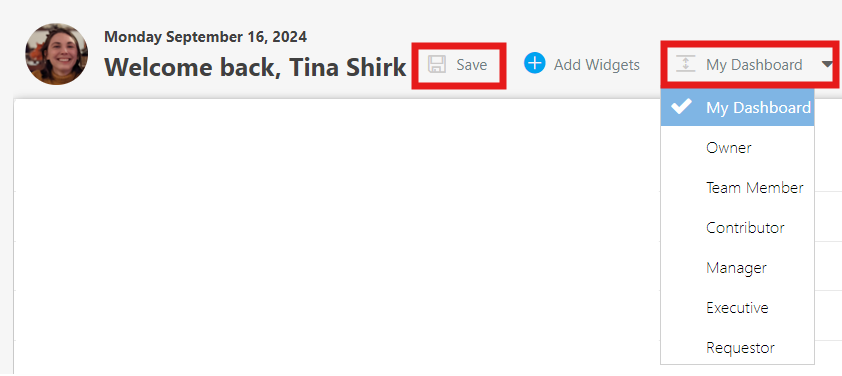Screen dimensions: 842x376
Task: Select the Contributor dashboard option
Action: pyautogui.click(x=737, y=228)
